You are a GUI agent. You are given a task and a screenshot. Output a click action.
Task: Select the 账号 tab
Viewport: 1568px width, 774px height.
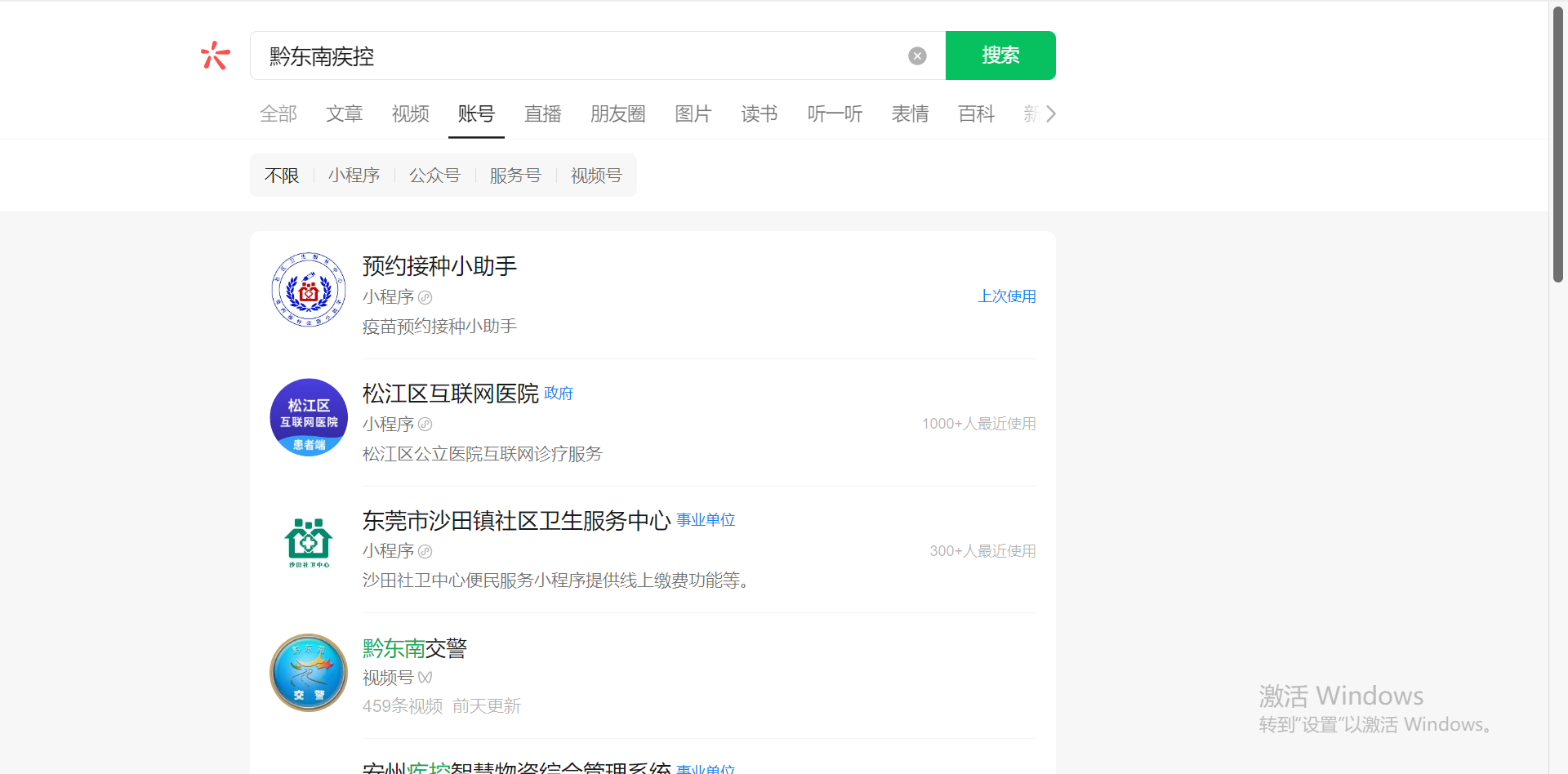pos(476,113)
